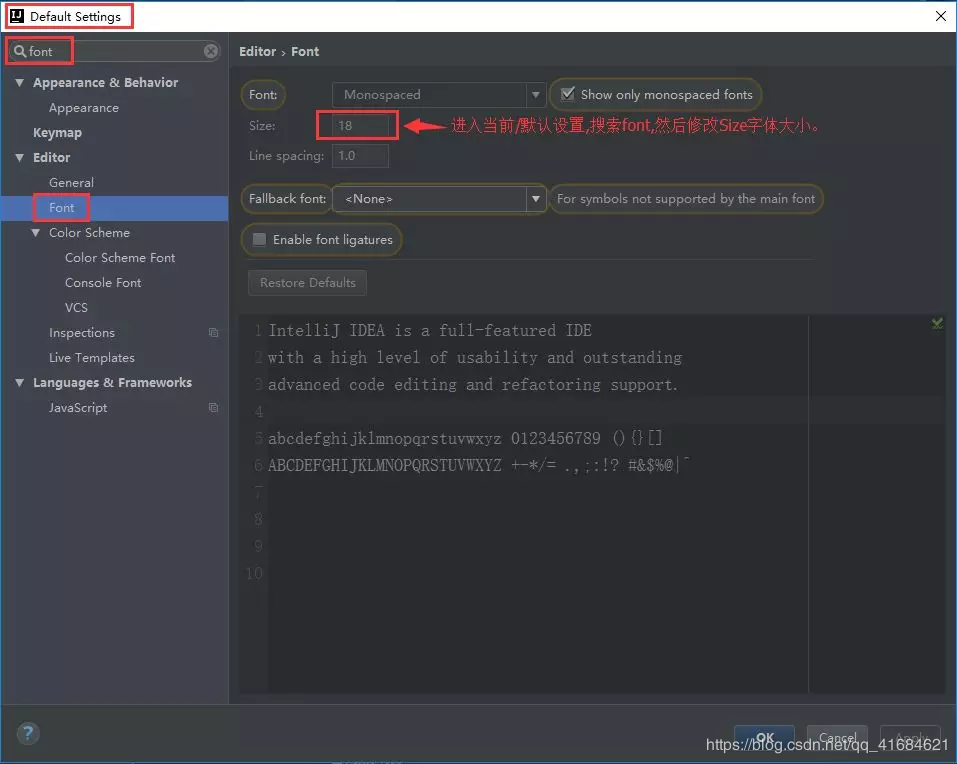Click the project-level icon next to JavaScript
957x764 pixels.
pyautogui.click(x=213, y=408)
